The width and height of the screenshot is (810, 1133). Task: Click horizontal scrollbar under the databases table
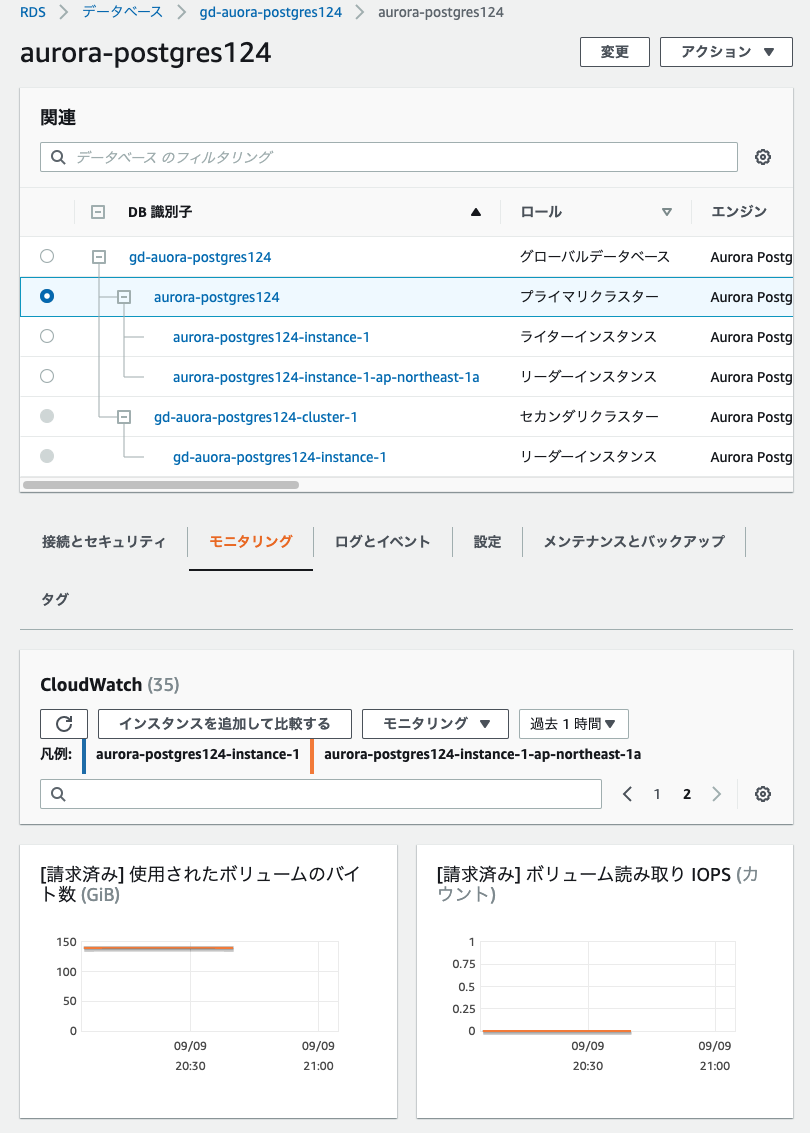(x=161, y=485)
